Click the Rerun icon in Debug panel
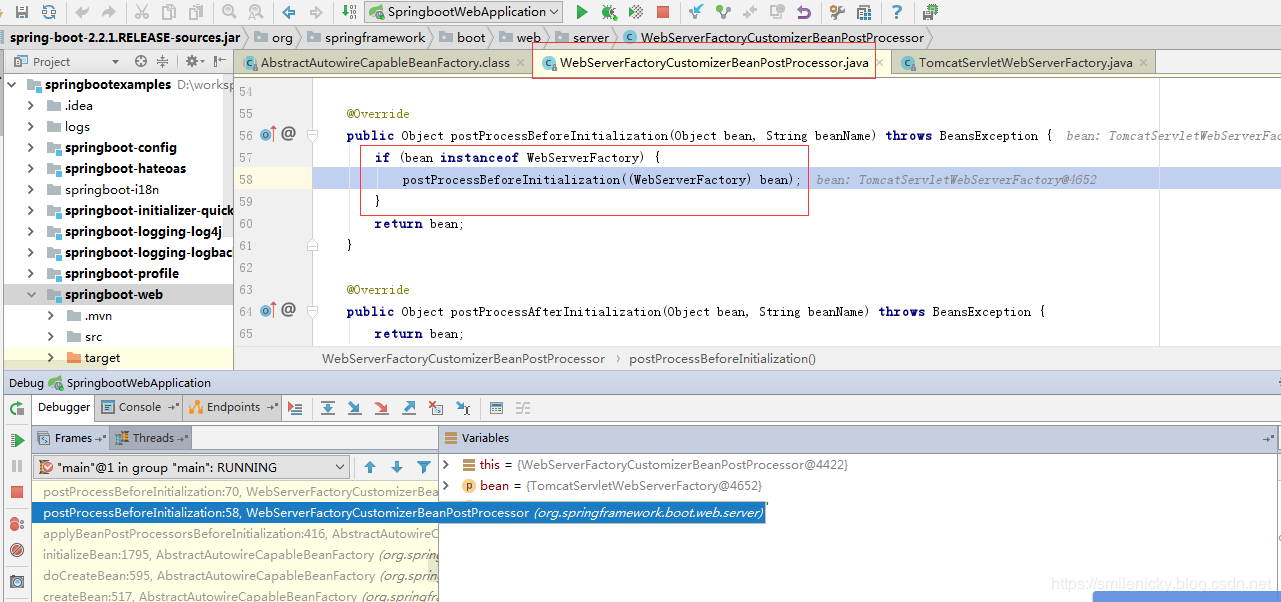The width and height of the screenshot is (1281, 602). pos(17,408)
